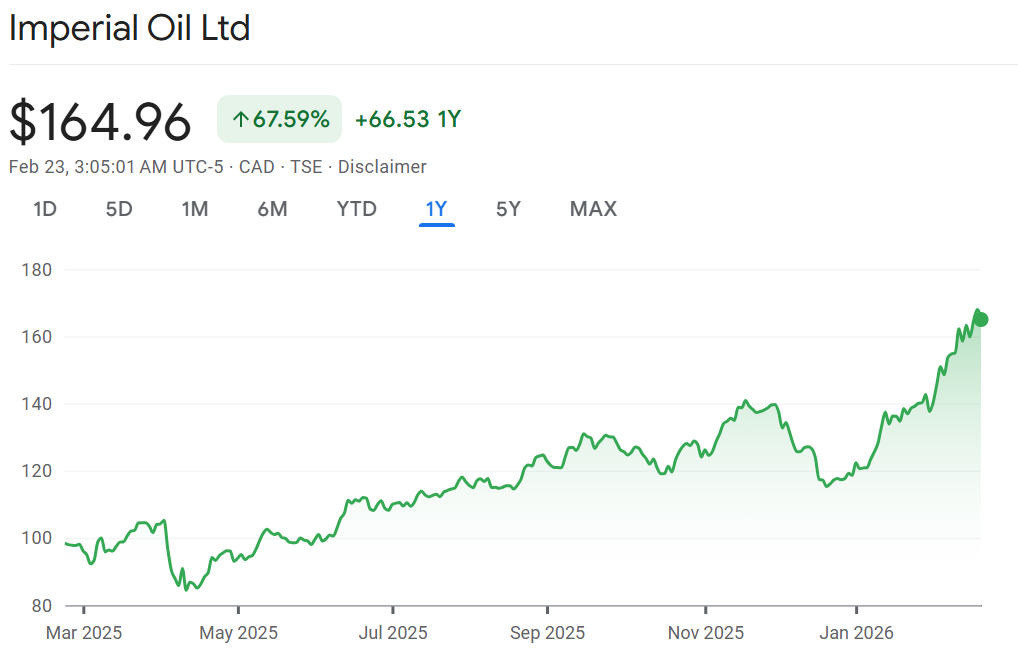Click the green dot at the chart line's end
This screenshot has height=658, width=1018.
pos(981,319)
